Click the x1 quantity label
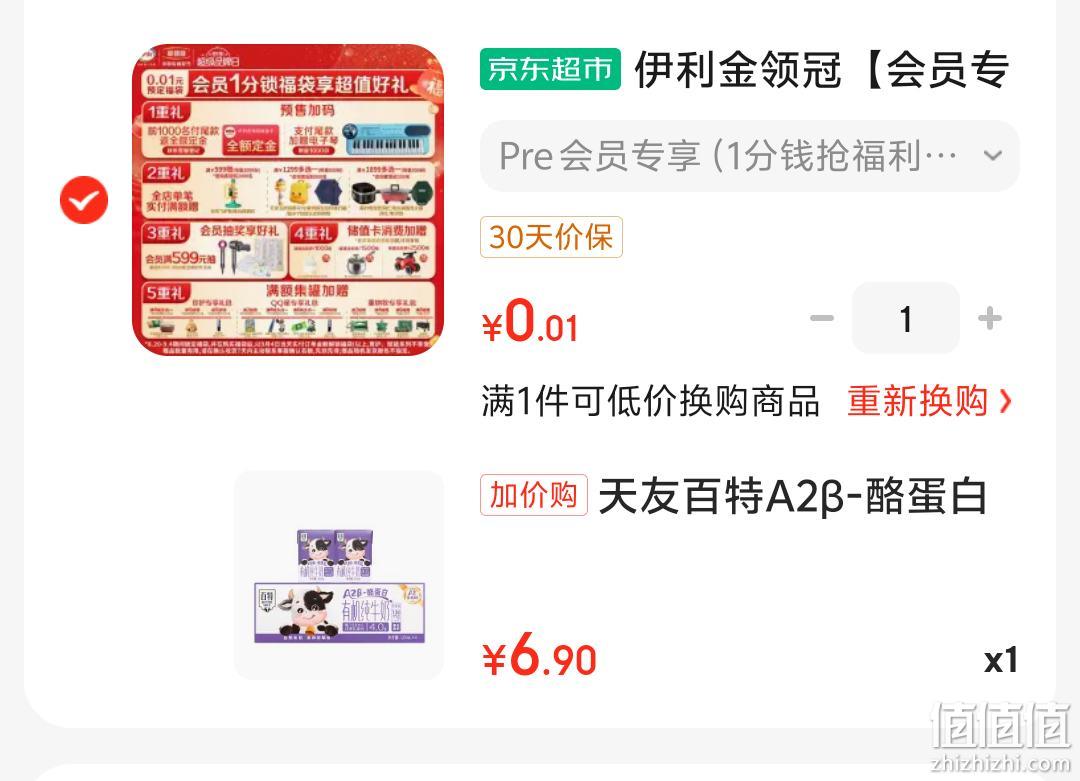The width and height of the screenshot is (1080, 781). [1001, 660]
